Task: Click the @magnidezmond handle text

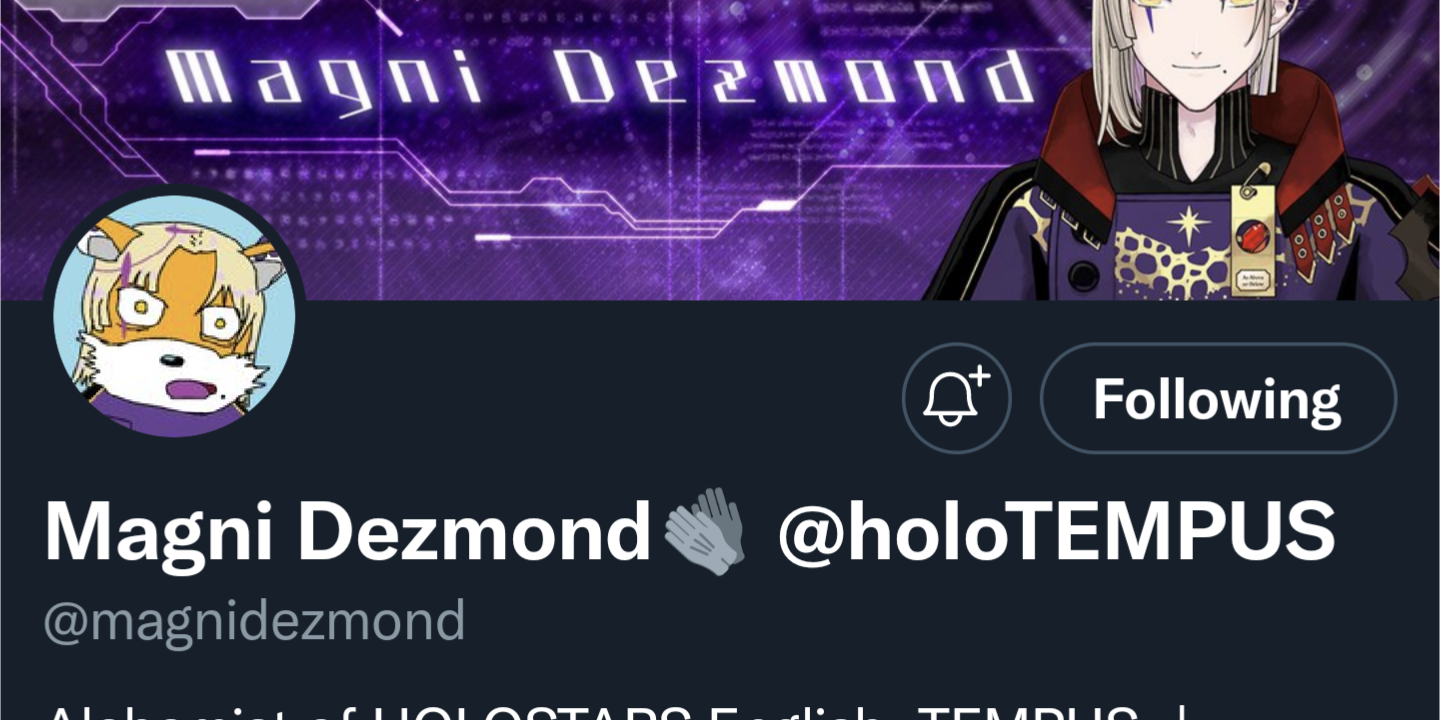Action: tap(254, 621)
